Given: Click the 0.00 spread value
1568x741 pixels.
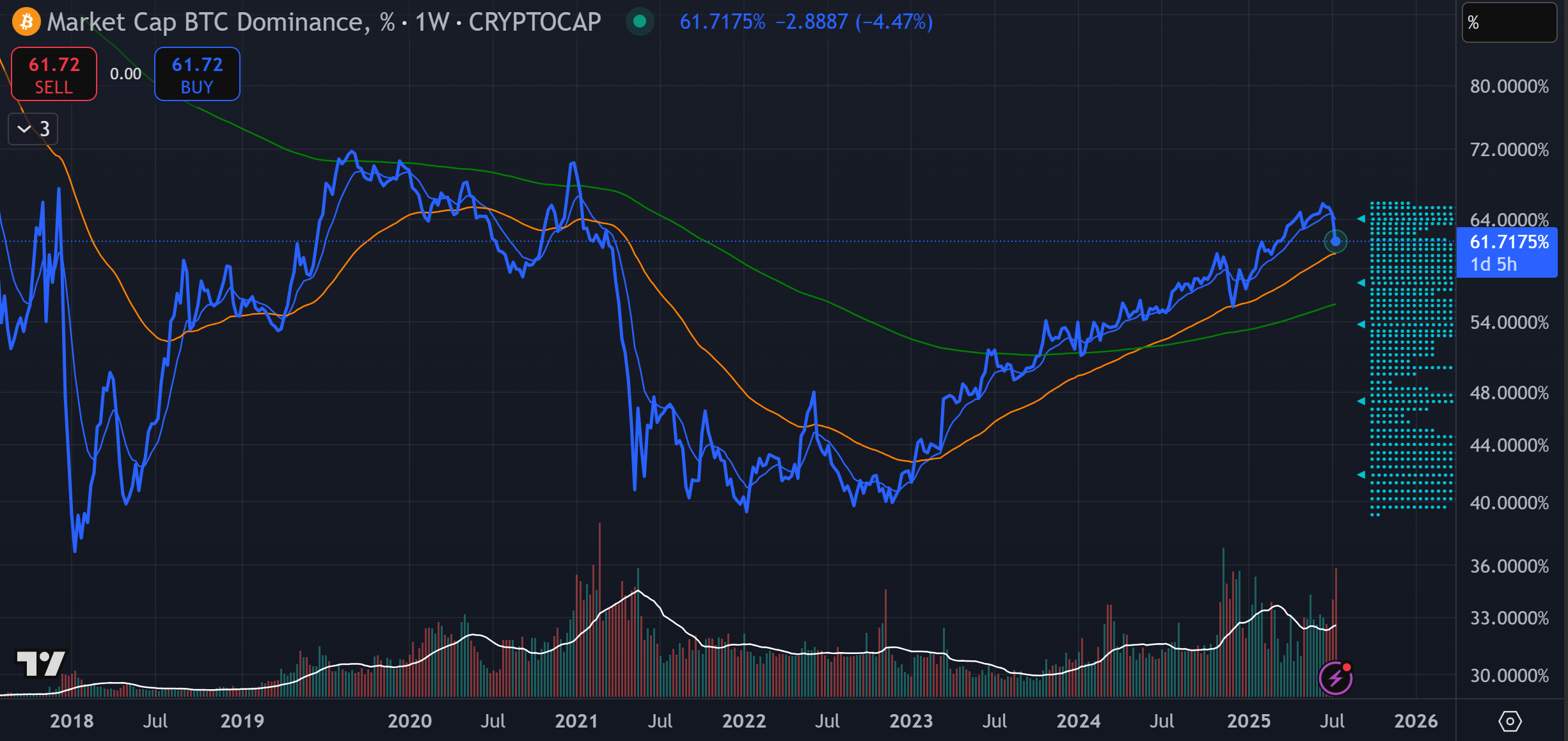Looking at the screenshot, I should click(x=125, y=74).
